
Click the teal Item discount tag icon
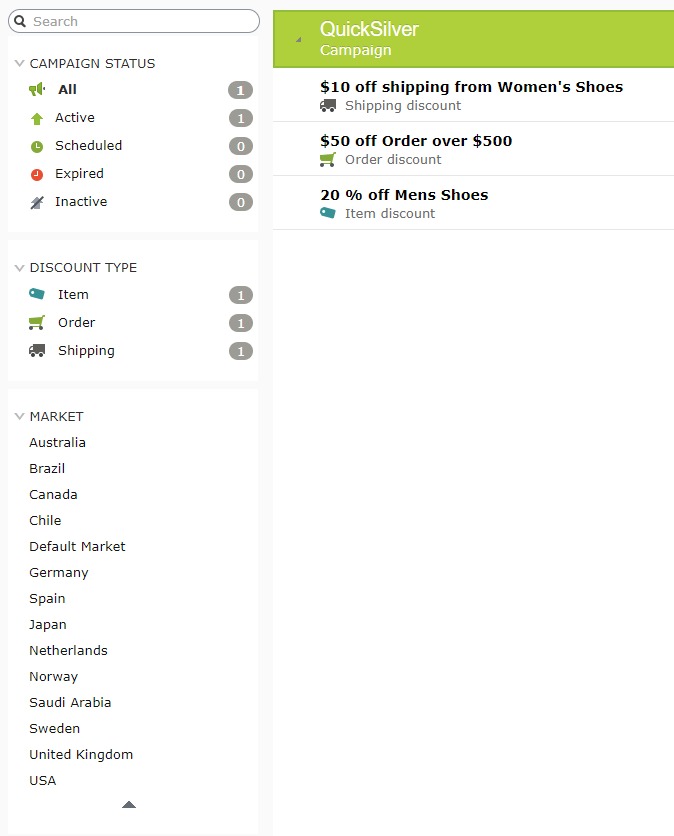[37, 294]
